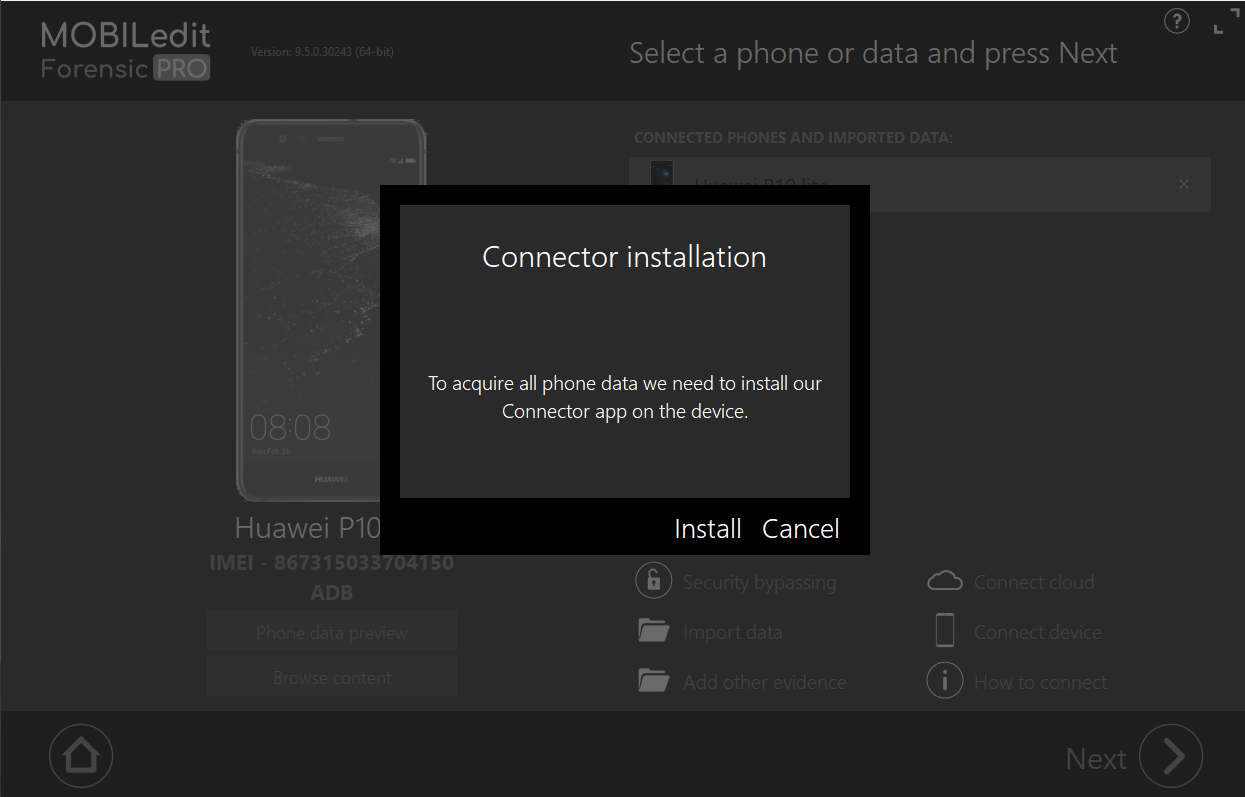
Task: Select the Security bypassing option
Action: click(x=760, y=582)
